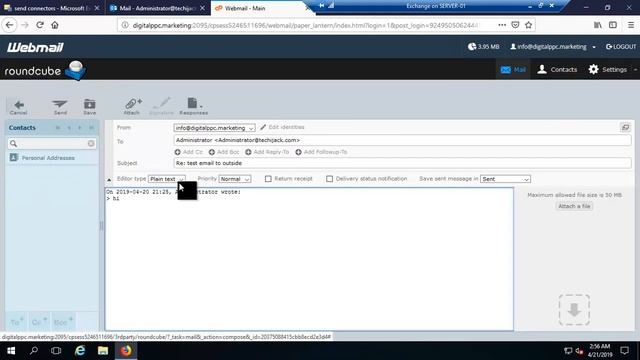640x360 pixels.
Task: Open roundcube Settings
Action: (608, 69)
